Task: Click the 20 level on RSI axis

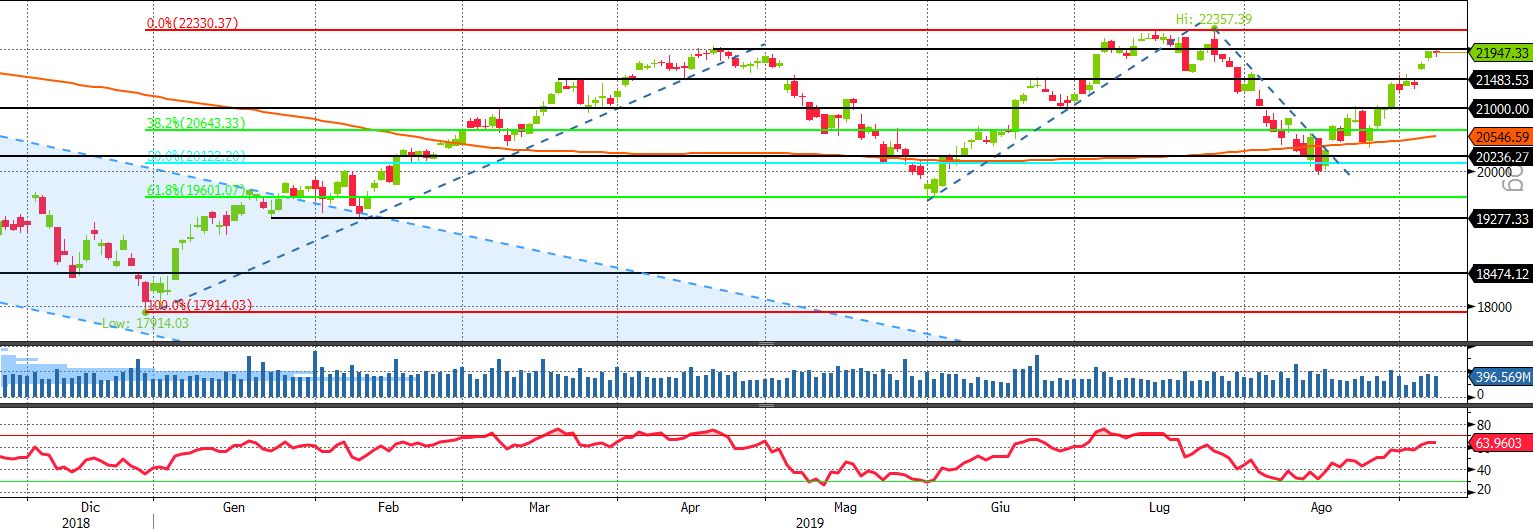Action: (x=1483, y=489)
